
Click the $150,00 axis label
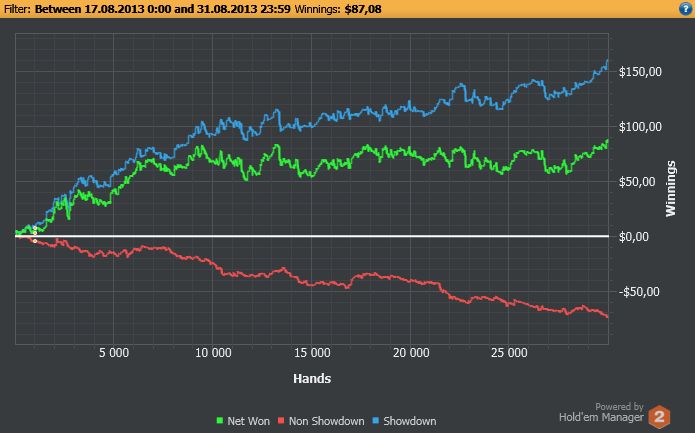640,72
